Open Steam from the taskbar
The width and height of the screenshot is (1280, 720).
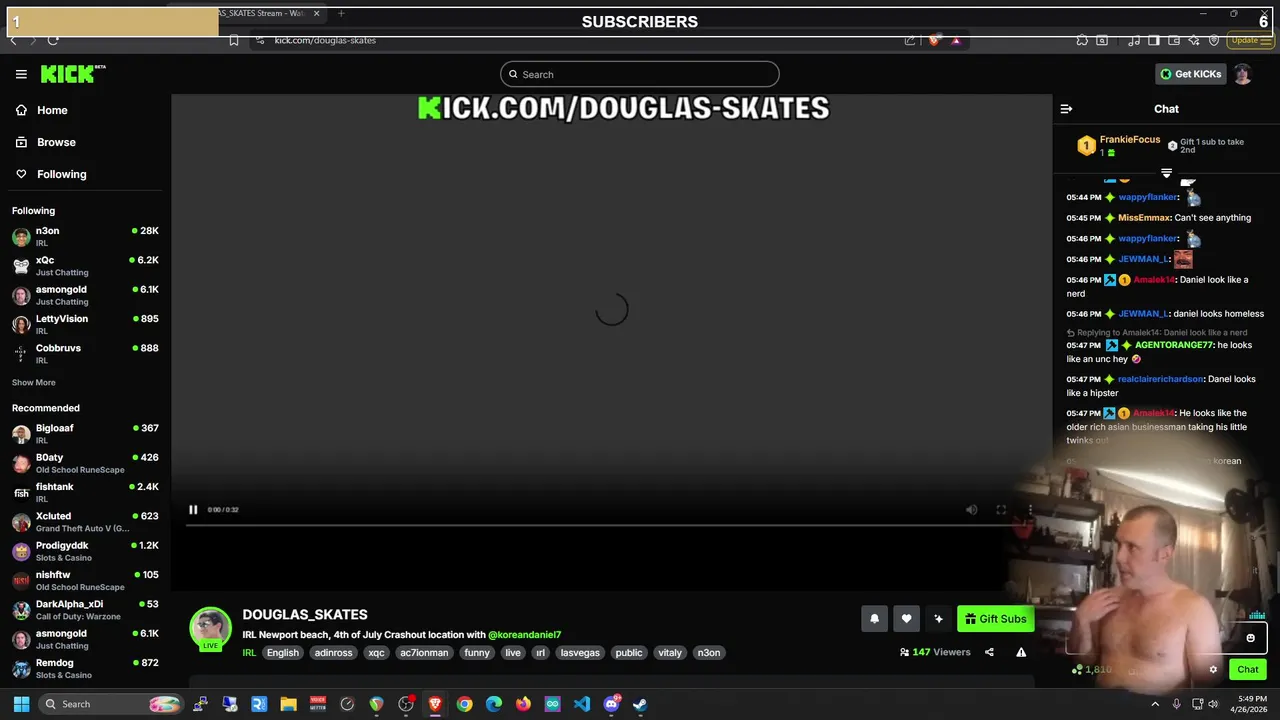pyautogui.click(x=640, y=704)
